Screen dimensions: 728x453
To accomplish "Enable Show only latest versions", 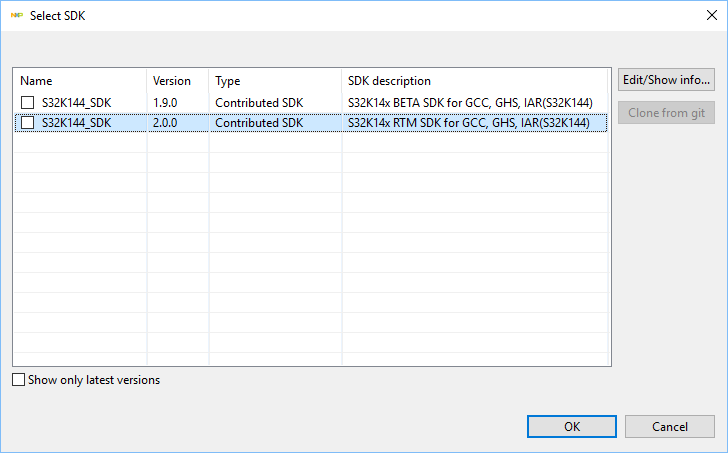I will (19, 380).
